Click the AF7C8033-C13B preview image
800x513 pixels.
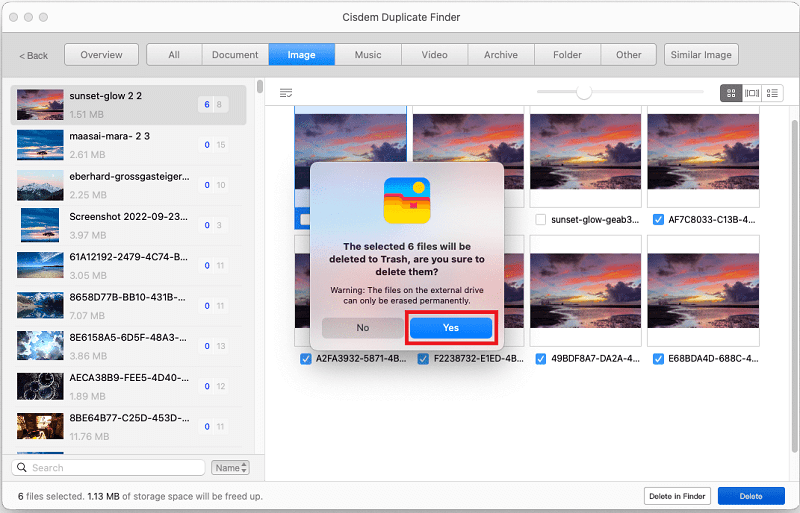(703, 152)
